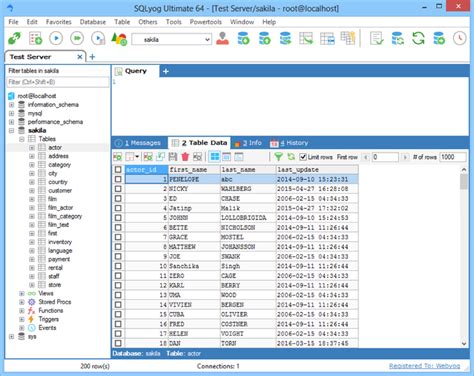Expand the Stored Procs folder node
Viewport: 474px width, 376px height.
tap(22, 302)
